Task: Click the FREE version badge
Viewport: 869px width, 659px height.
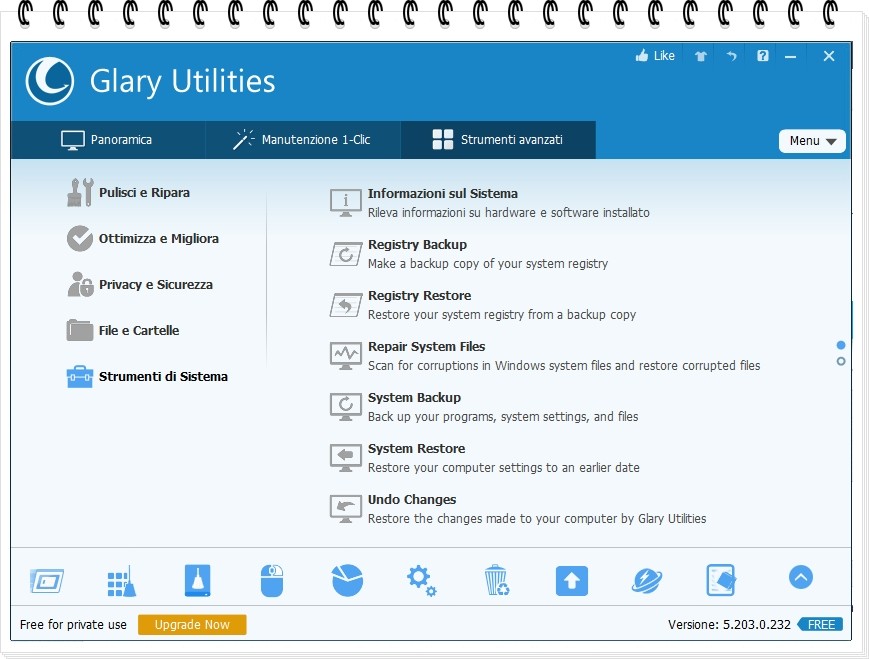Action: click(821, 625)
